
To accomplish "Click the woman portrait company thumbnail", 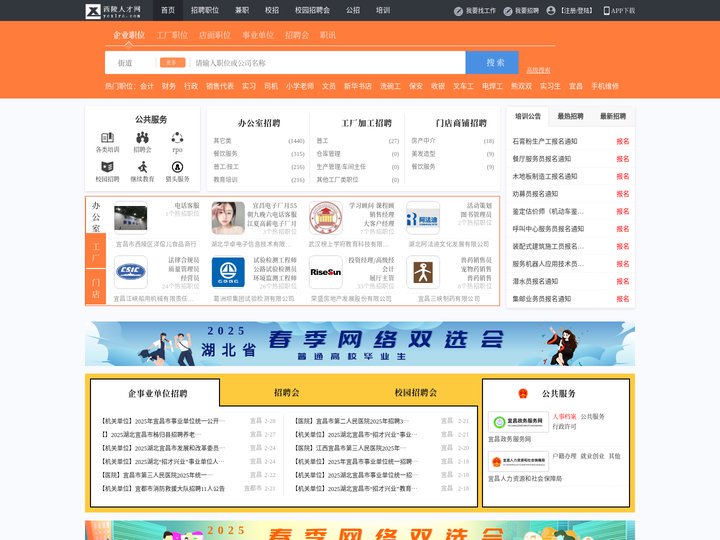I will [228, 218].
